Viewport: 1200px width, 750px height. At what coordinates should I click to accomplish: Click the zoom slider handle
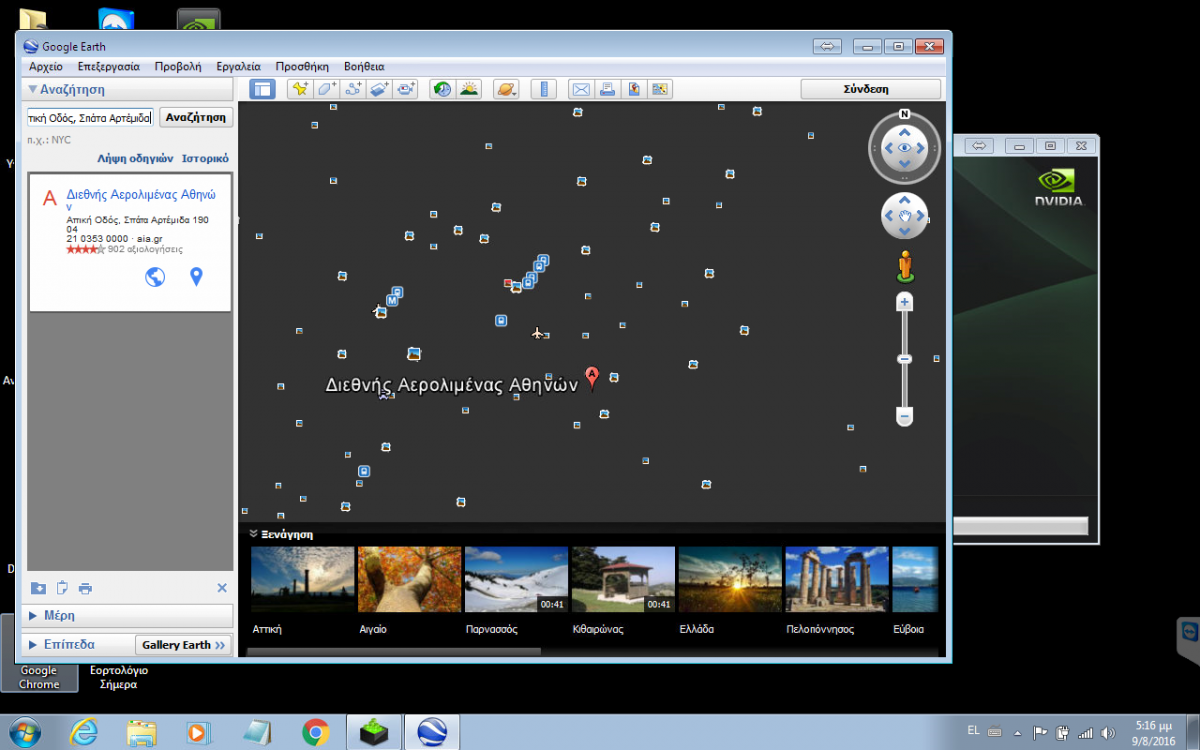tap(905, 359)
